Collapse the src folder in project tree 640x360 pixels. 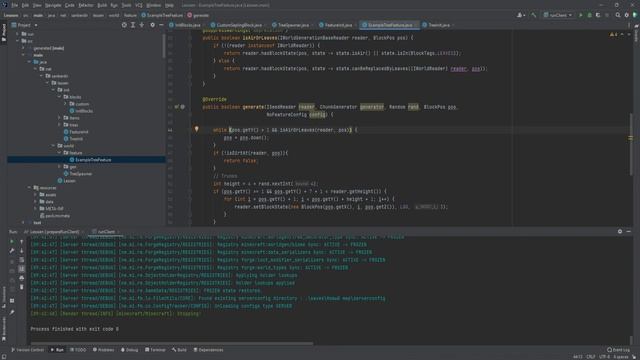tap(18, 41)
